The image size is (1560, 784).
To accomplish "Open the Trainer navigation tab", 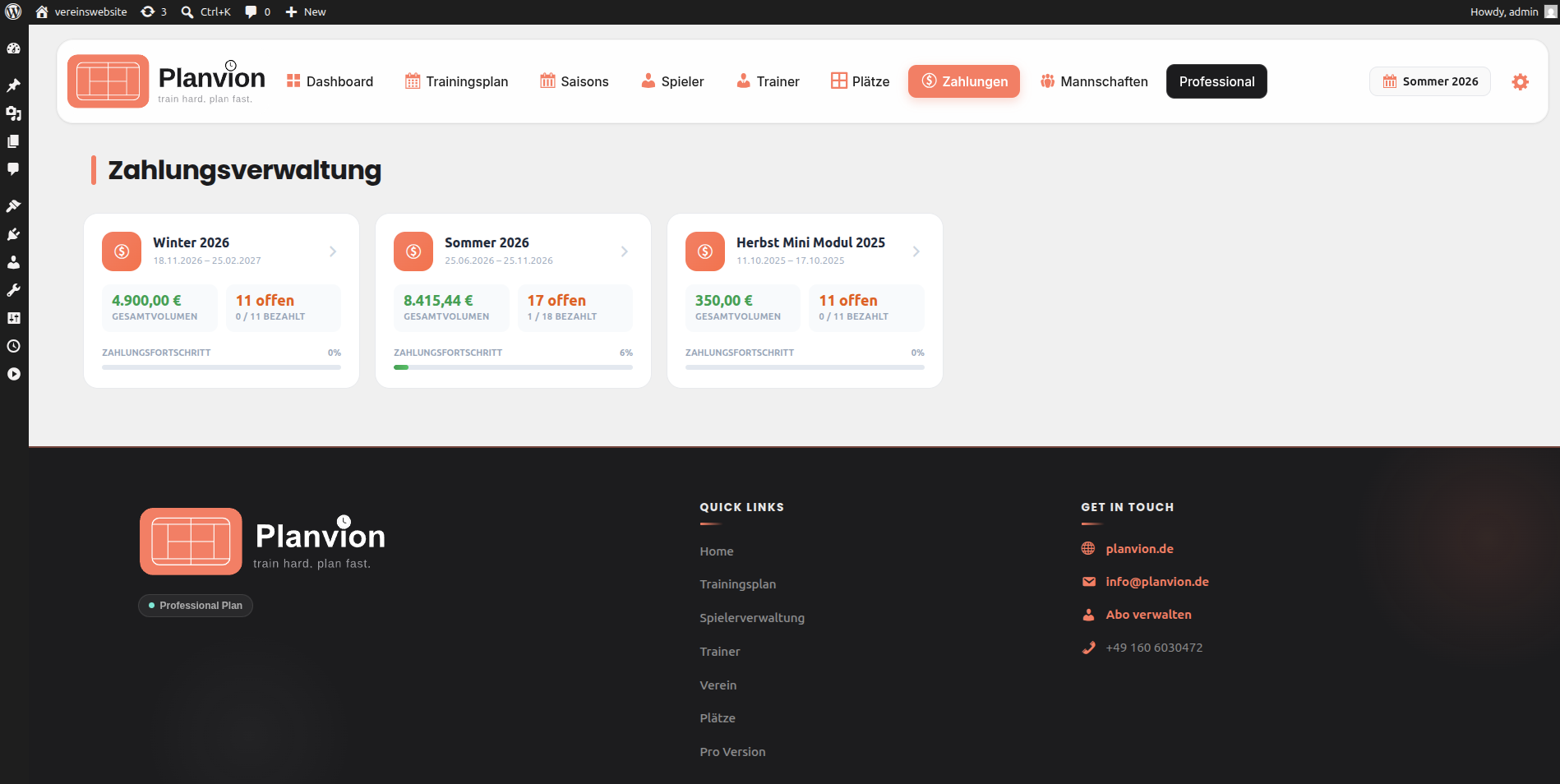I will (768, 81).
